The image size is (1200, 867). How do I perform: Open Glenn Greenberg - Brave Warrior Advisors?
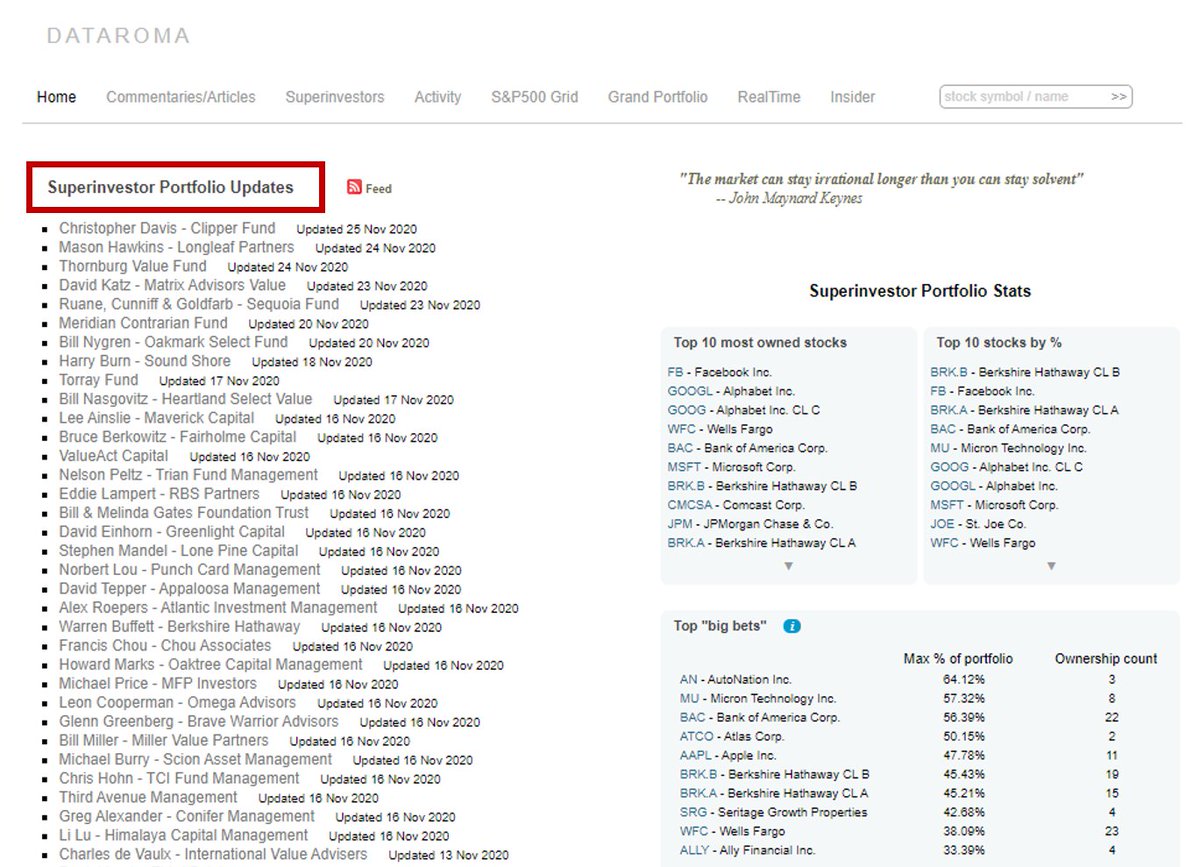(x=199, y=722)
